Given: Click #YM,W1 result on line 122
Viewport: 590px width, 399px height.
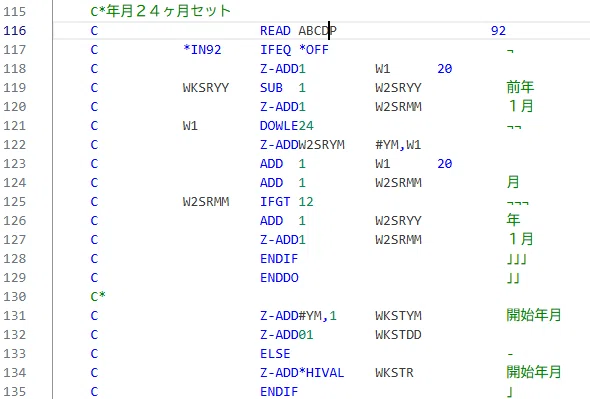Looking at the screenshot, I should pos(398,145).
